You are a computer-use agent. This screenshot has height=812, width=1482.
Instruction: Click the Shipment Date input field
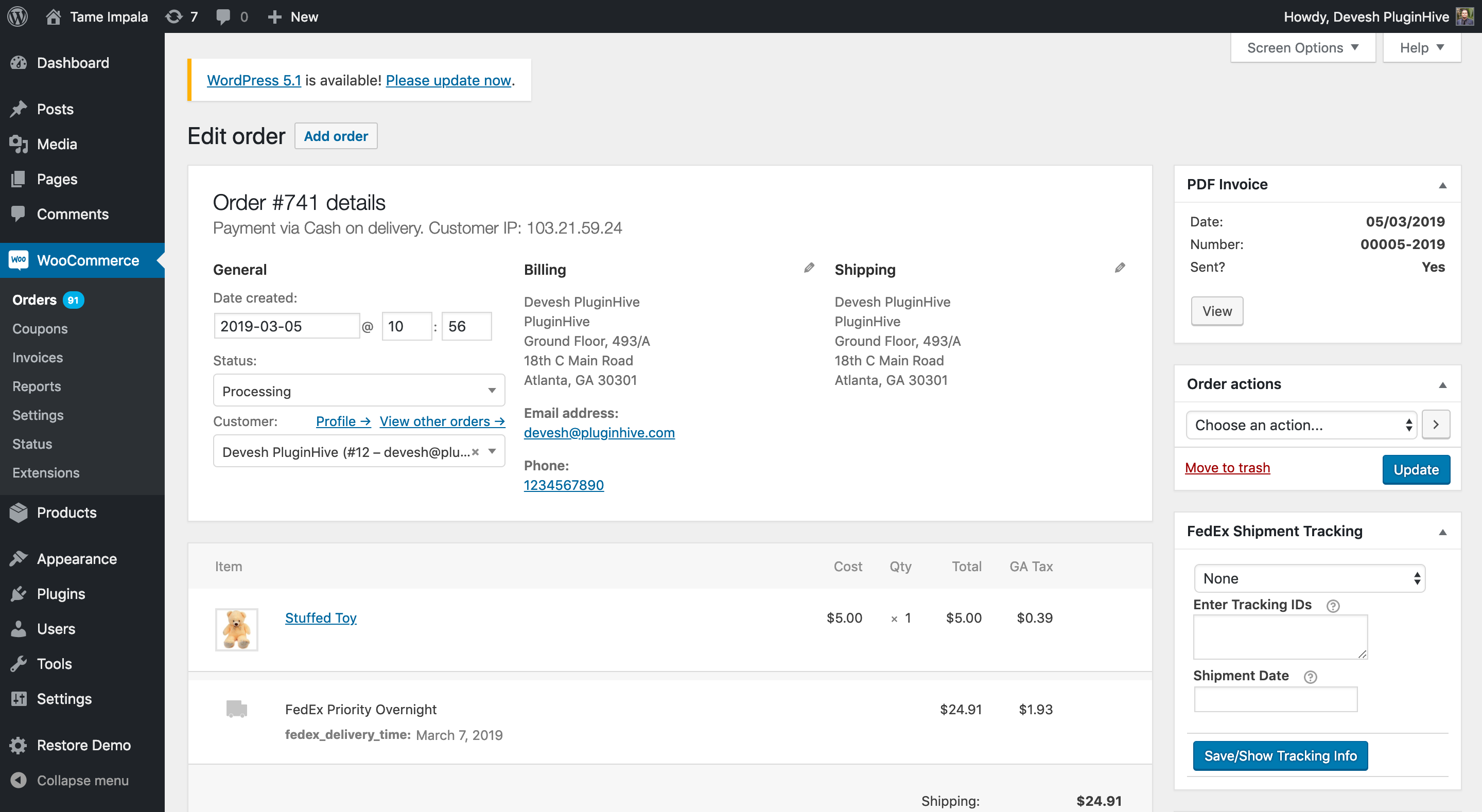pyautogui.click(x=1276, y=699)
